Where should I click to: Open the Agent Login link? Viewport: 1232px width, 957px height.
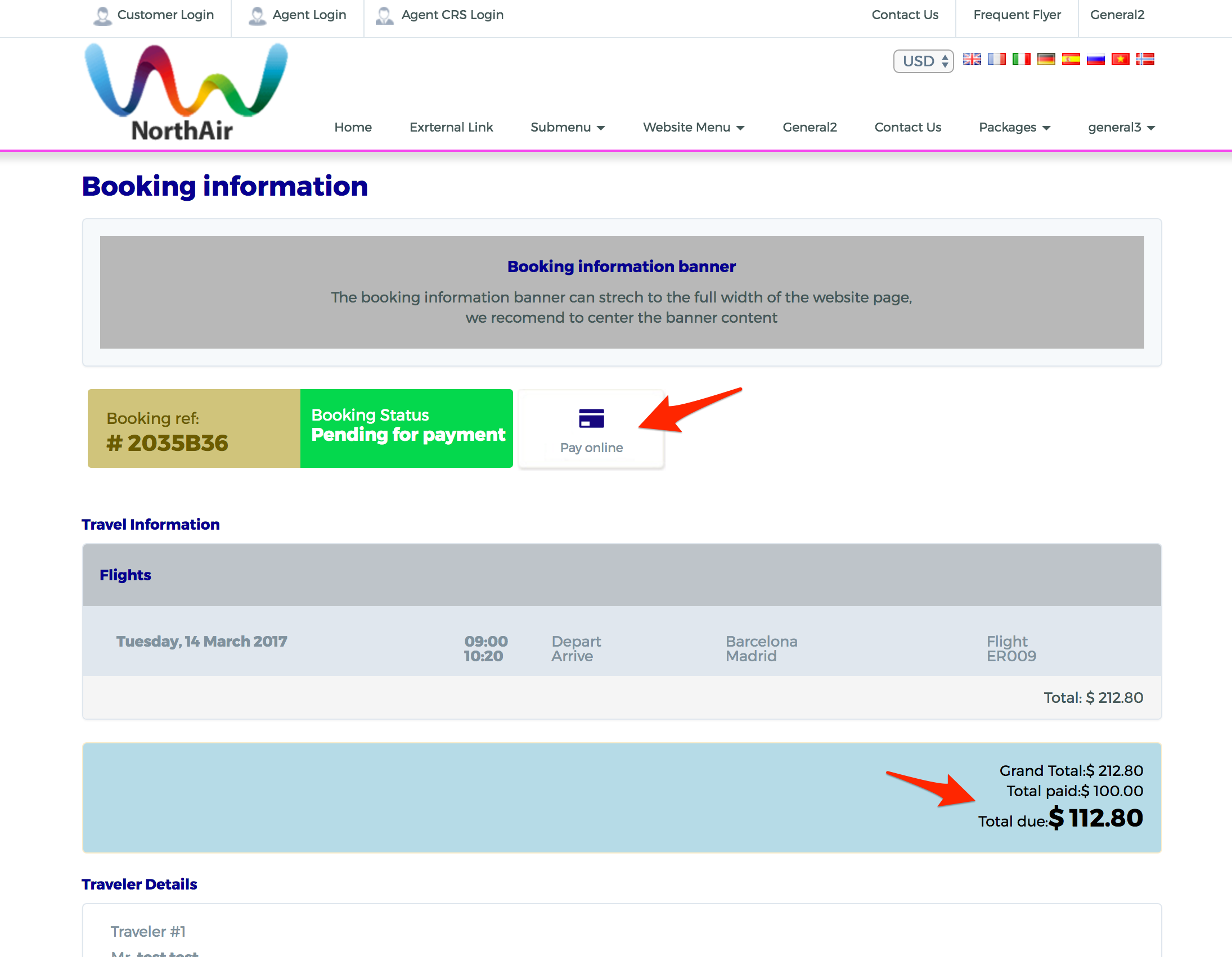pos(297,15)
